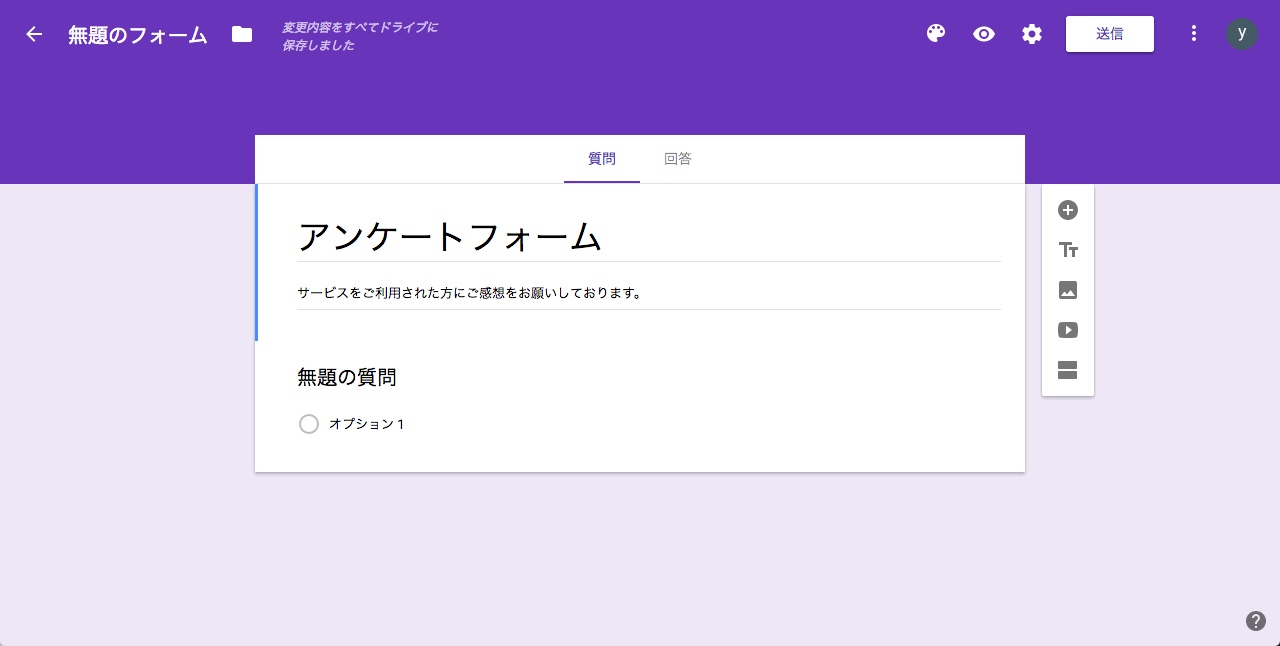Add a video from the side toolbar
The image size is (1280, 646).
click(1068, 330)
